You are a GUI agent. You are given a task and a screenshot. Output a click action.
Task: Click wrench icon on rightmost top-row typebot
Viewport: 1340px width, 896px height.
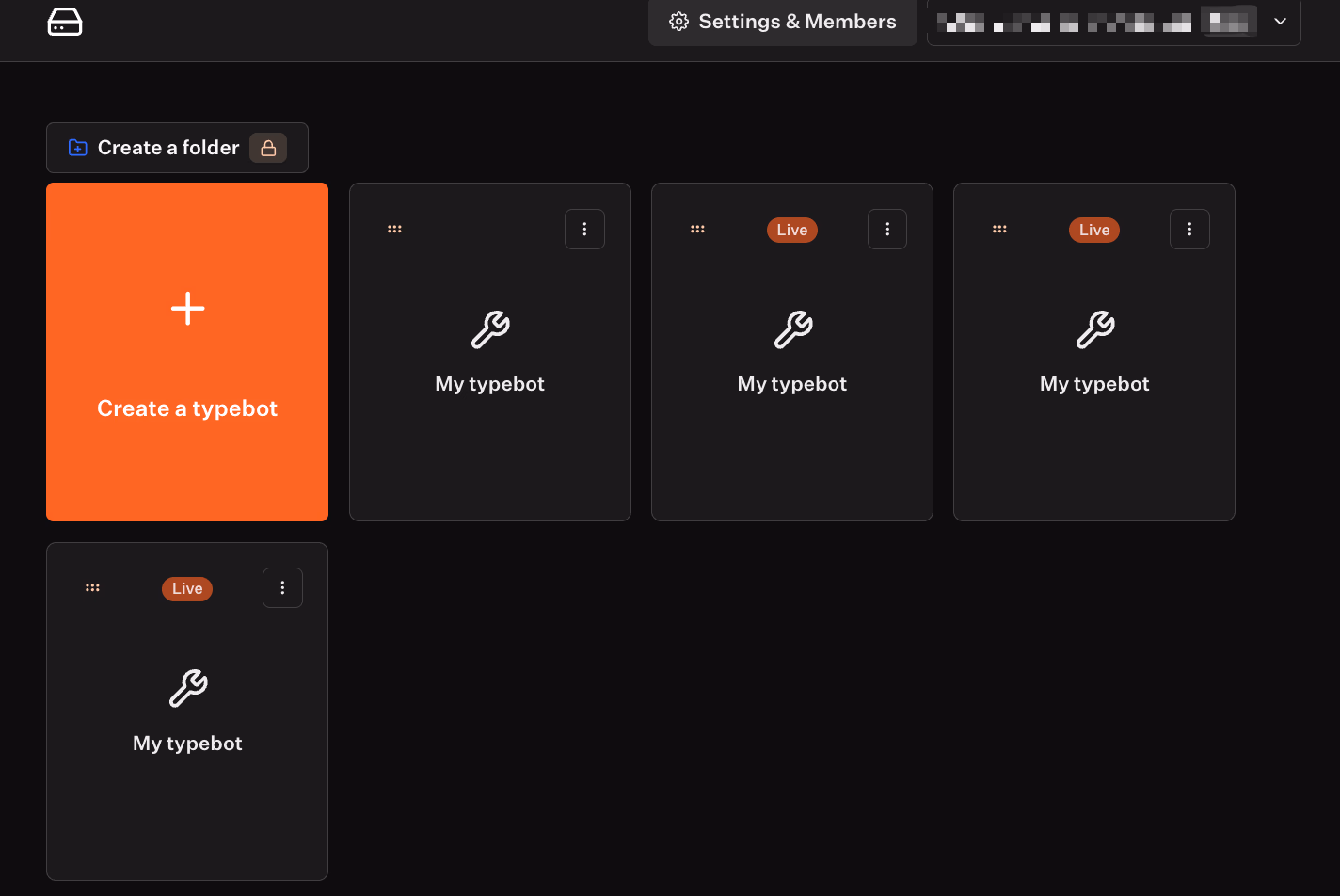point(1094,330)
